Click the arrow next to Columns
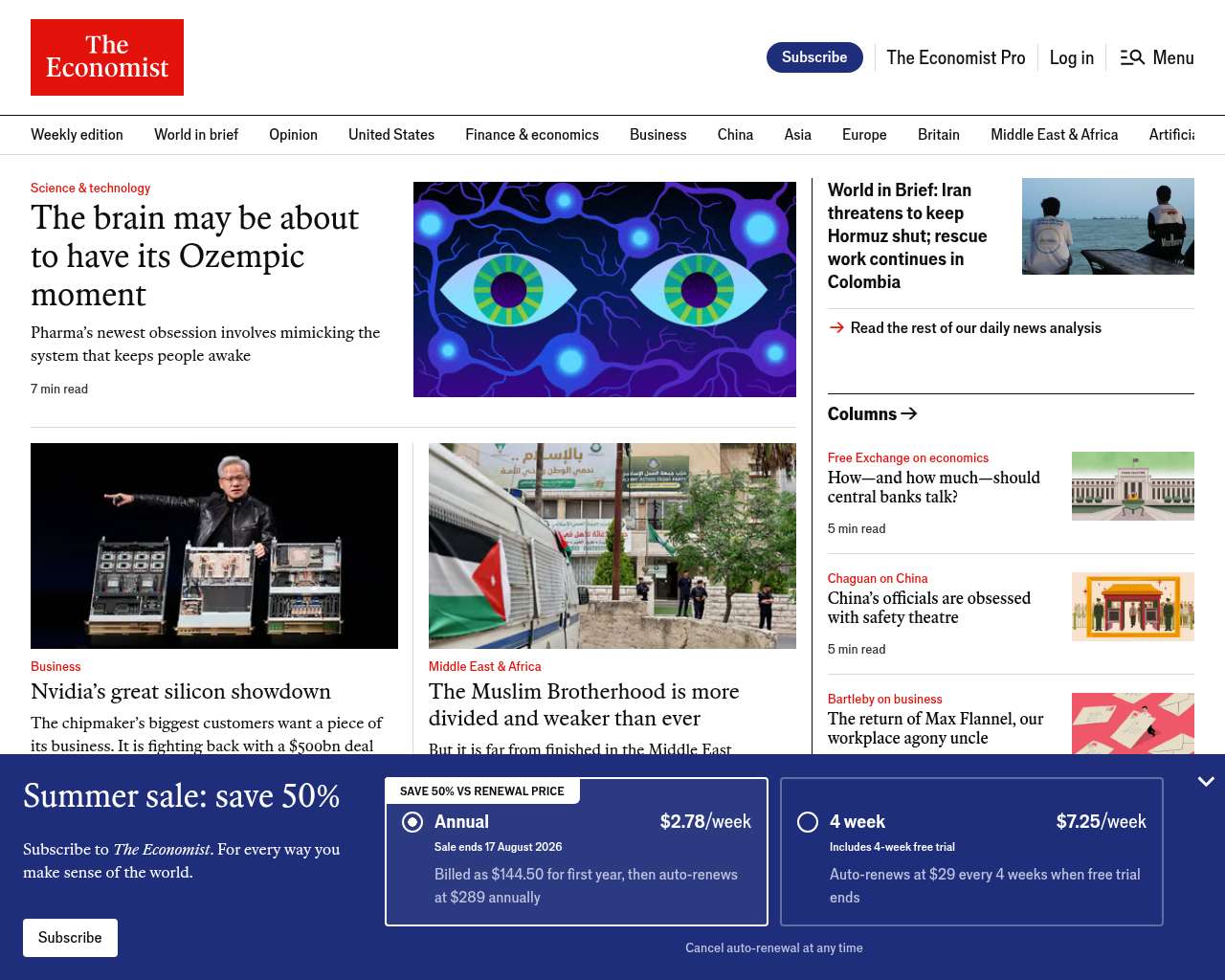 pyautogui.click(x=909, y=413)
